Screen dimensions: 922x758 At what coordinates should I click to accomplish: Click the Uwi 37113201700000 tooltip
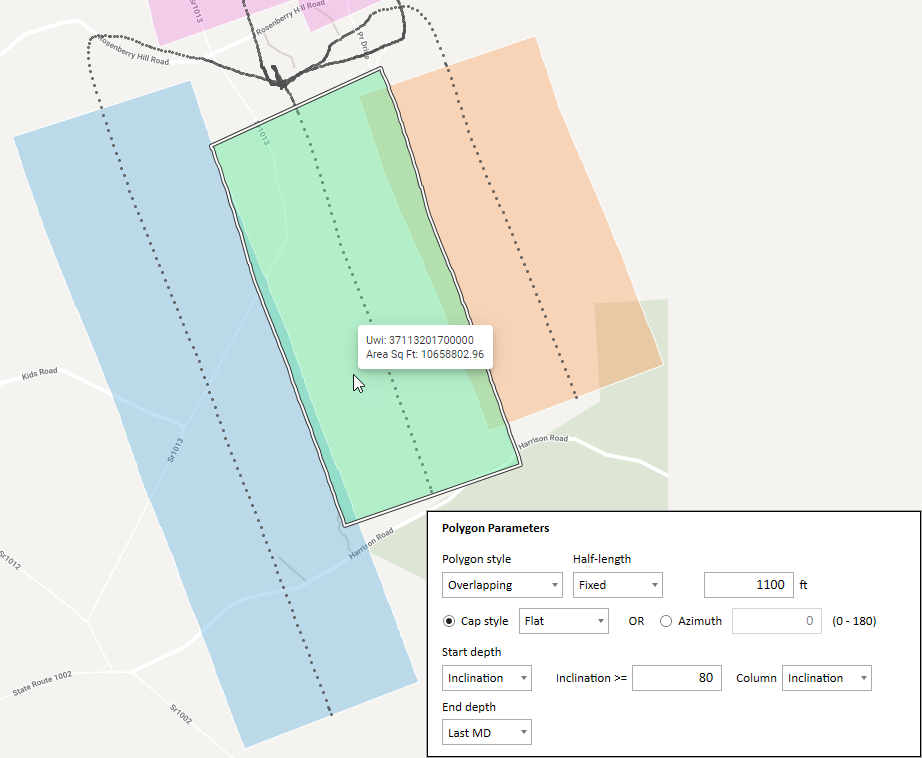point(425,348)
